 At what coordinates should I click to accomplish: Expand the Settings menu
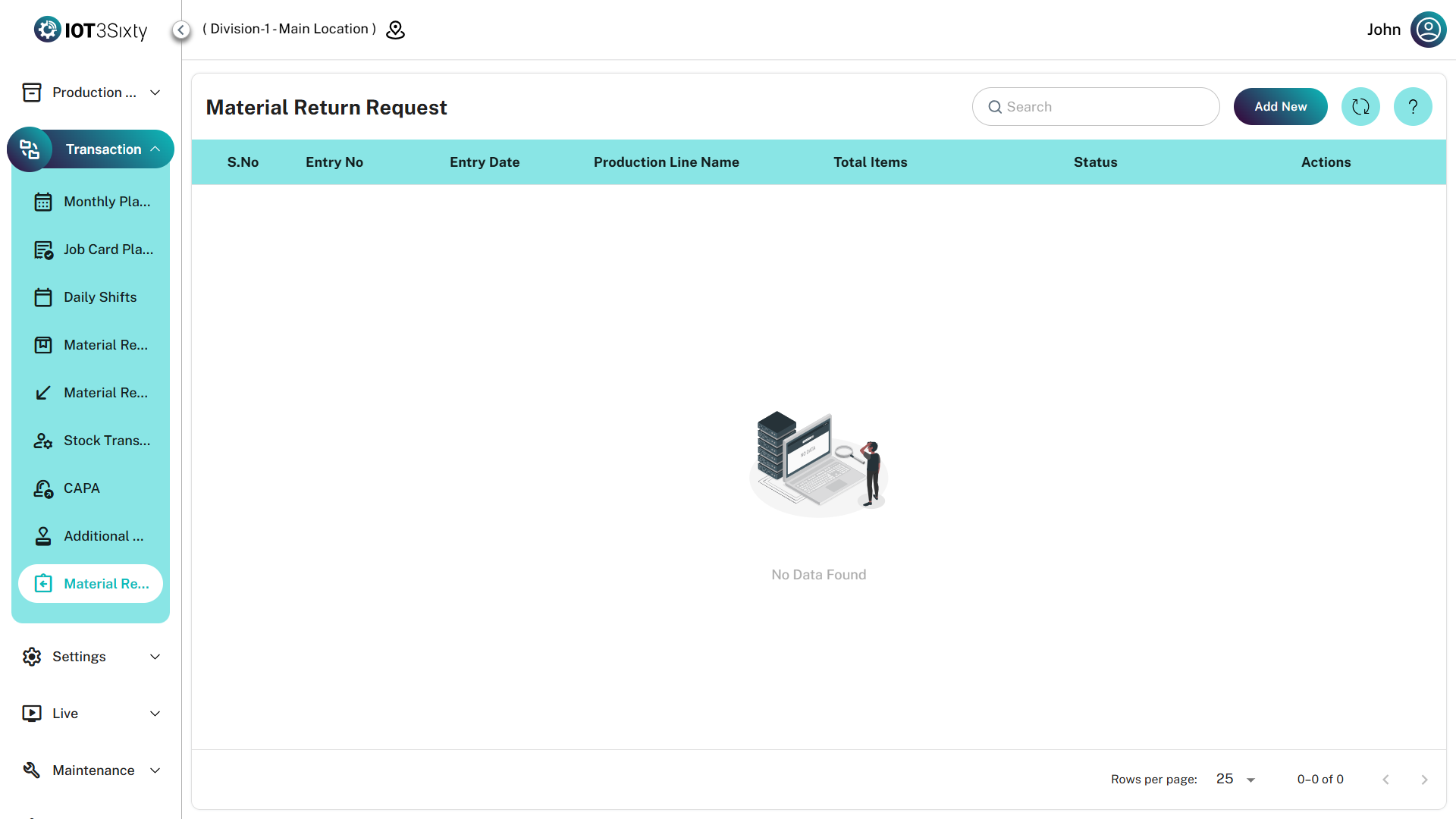click(91, 657)
